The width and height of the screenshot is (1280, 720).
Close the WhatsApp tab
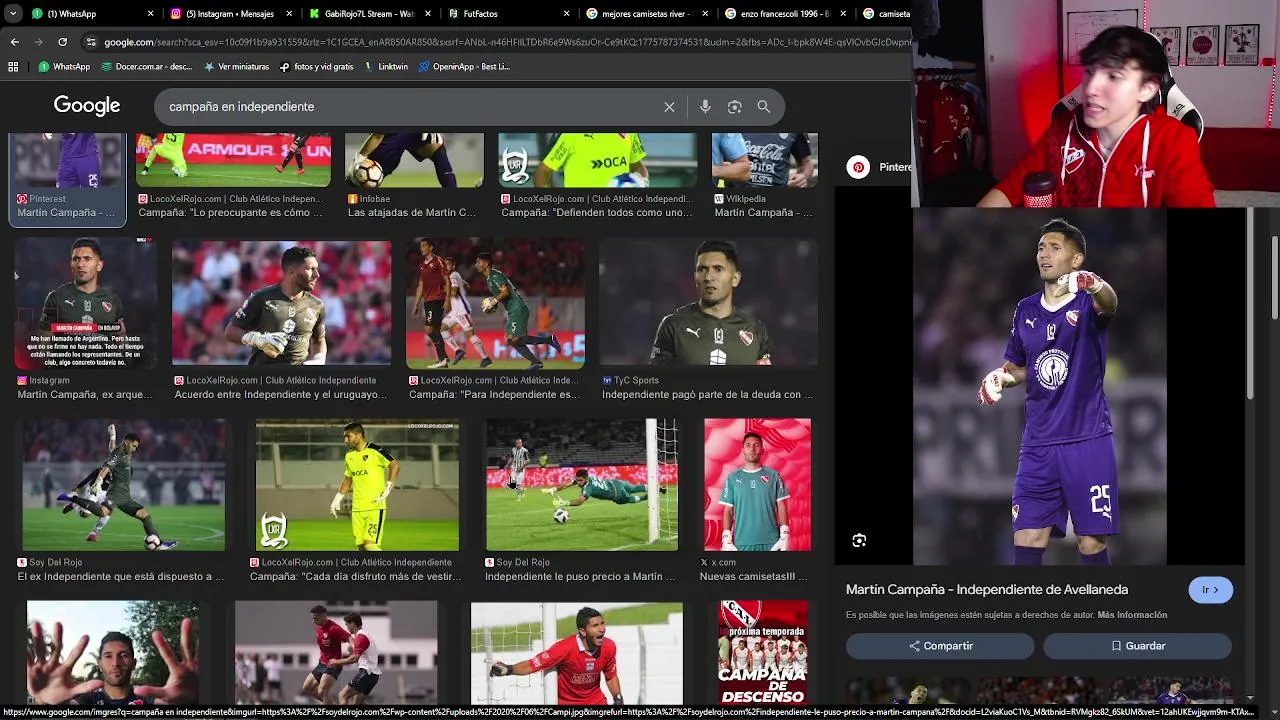tap(151, 14)
